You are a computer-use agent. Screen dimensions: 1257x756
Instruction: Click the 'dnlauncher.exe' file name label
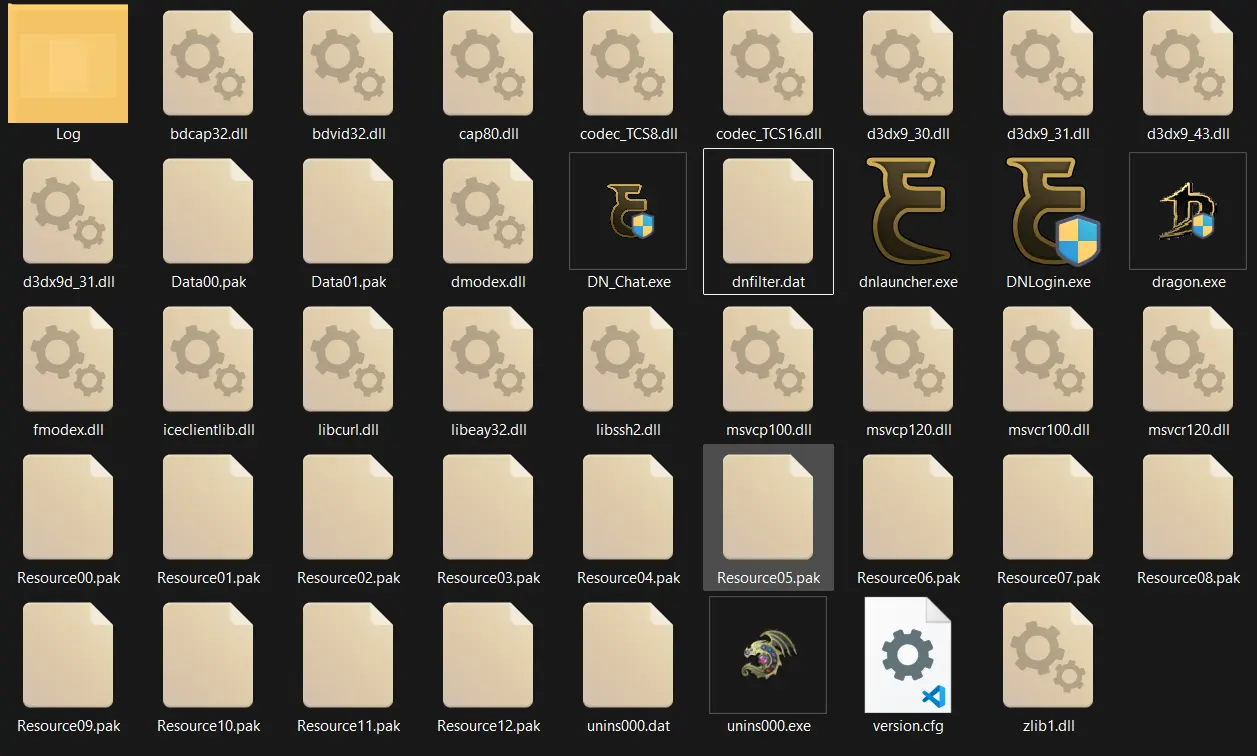click(908, 282)
